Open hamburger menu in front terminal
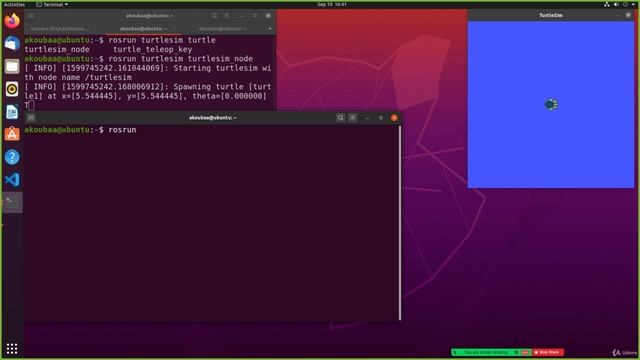The image size is (640, 360). 353,118
